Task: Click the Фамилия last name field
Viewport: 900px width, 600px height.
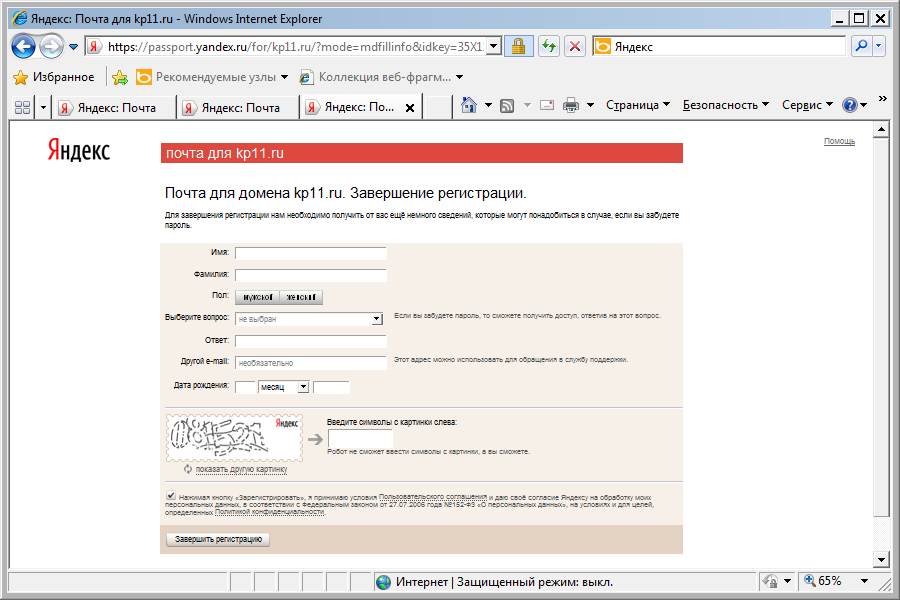Action: click(x=311, y=275)
